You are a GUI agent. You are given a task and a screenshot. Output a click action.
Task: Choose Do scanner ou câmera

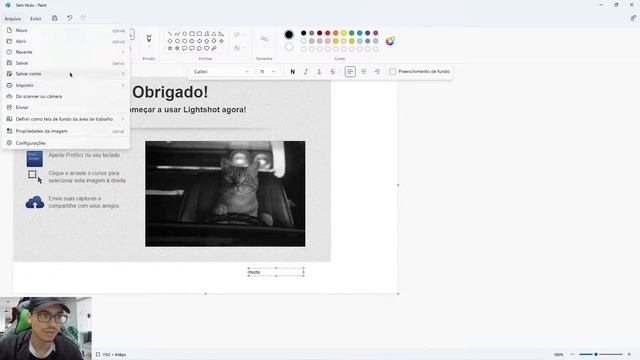click(66, 96)
